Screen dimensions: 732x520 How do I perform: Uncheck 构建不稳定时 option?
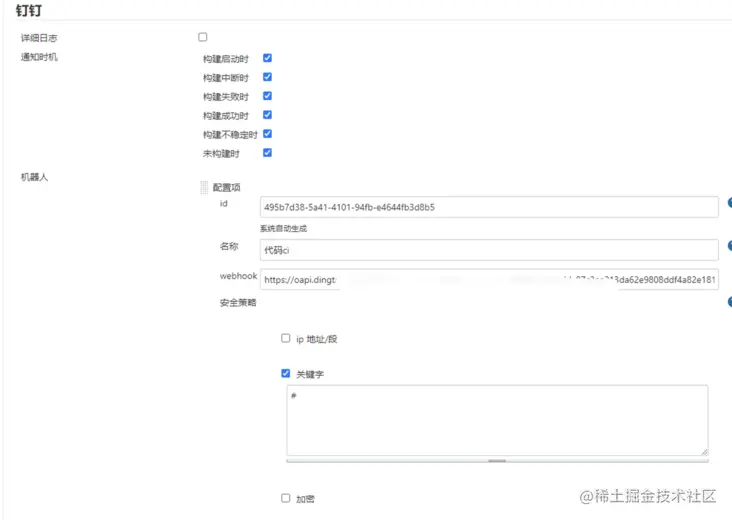coord(267,134)
